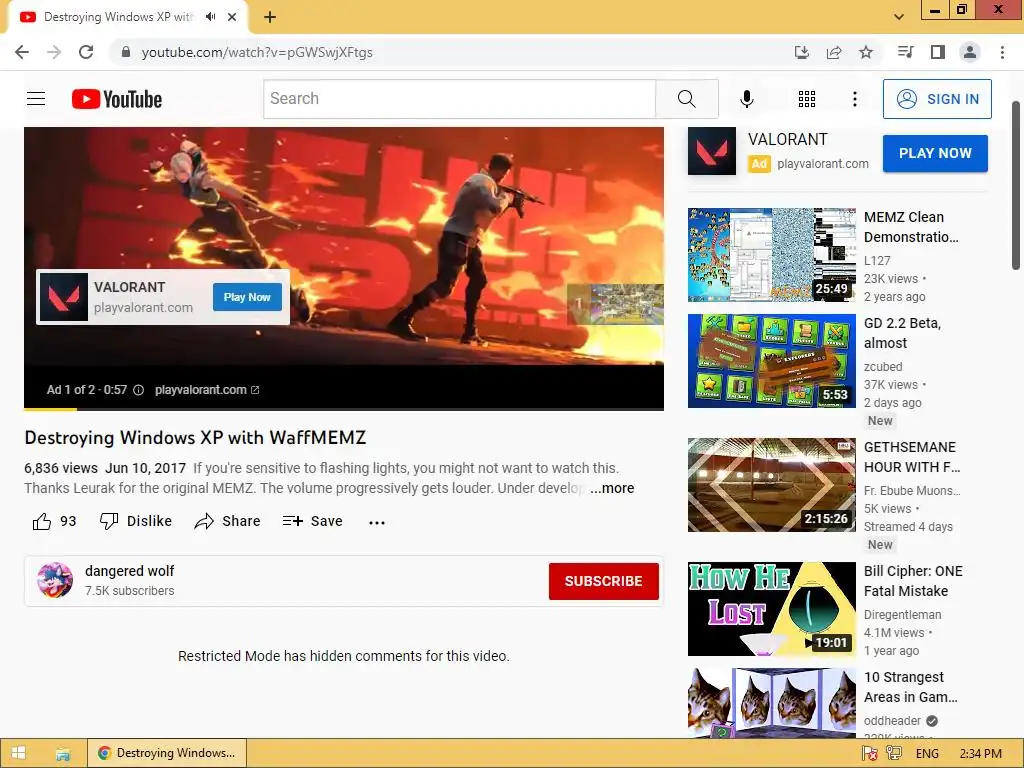The height and width of the screenshot is (768, 1024).
Task: Click the Chrome taskbar item Destroying Windows
Action: pos(167,753)
